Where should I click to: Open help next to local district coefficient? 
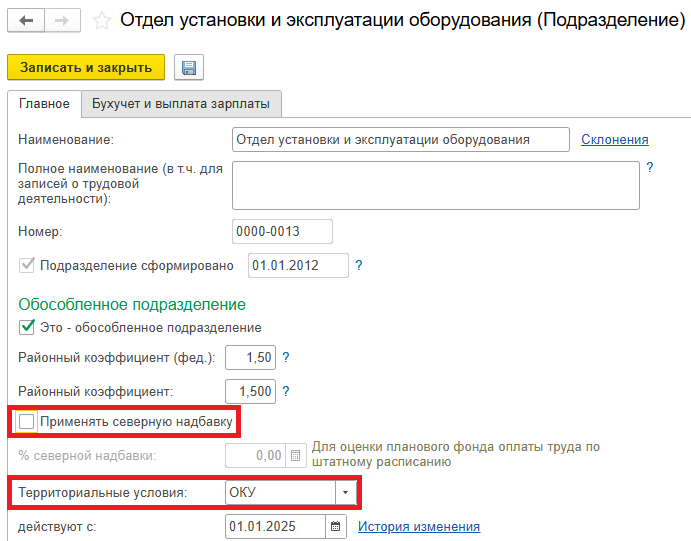click(286, 391)
